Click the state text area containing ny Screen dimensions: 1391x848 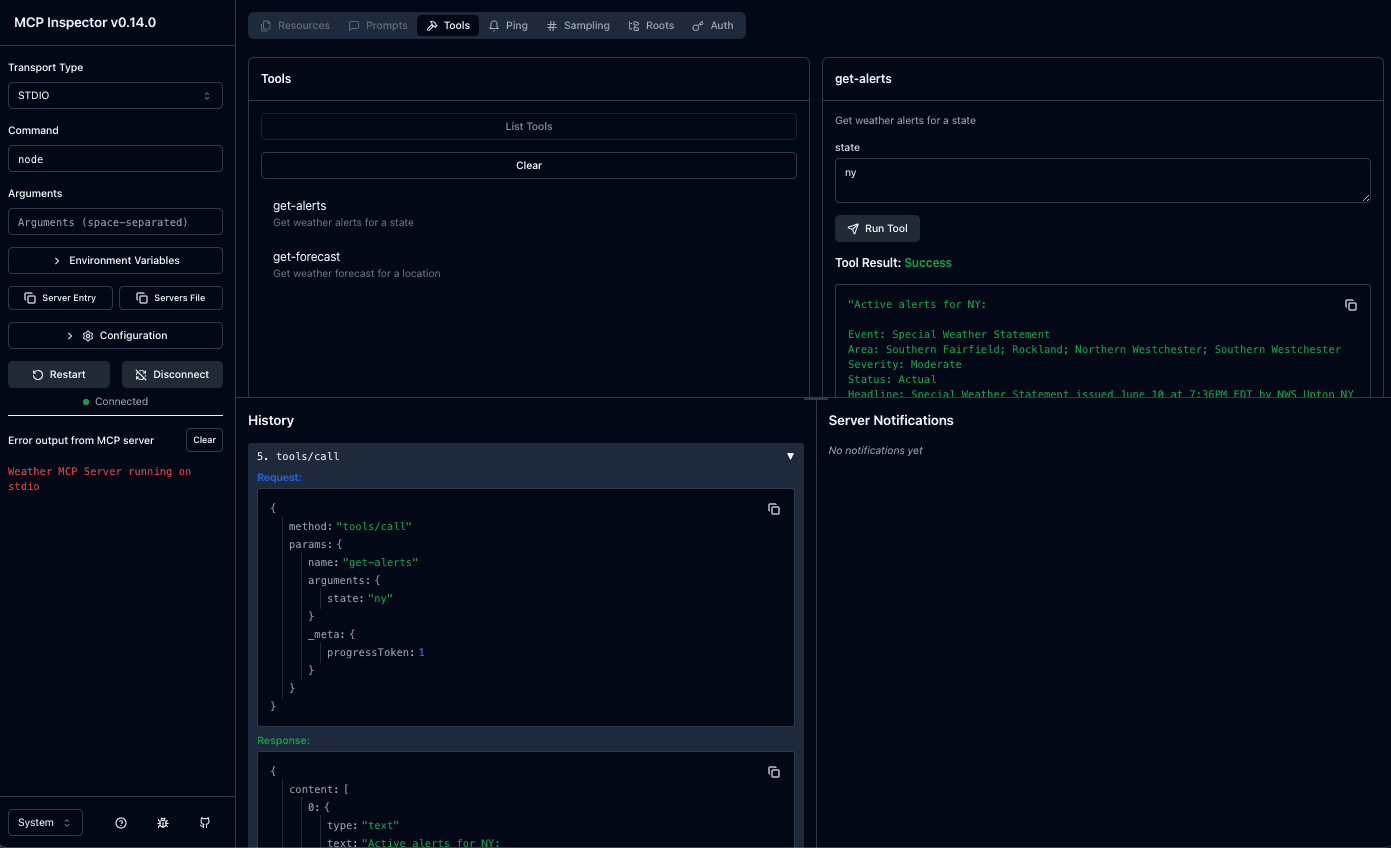pyautogui.click(x=1102, y=181)
